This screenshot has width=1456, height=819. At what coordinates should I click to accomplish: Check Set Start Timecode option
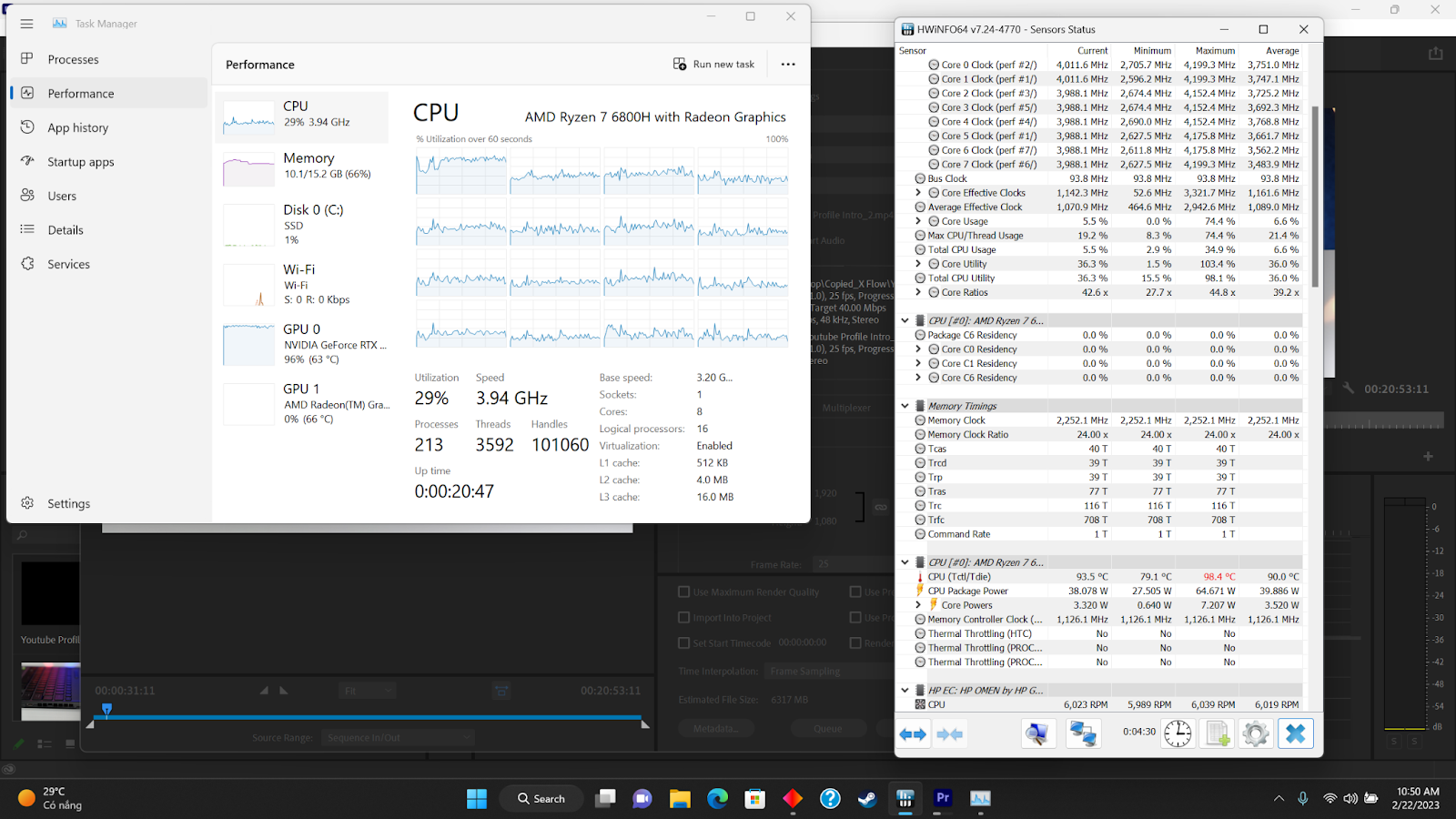pos(684,642)
